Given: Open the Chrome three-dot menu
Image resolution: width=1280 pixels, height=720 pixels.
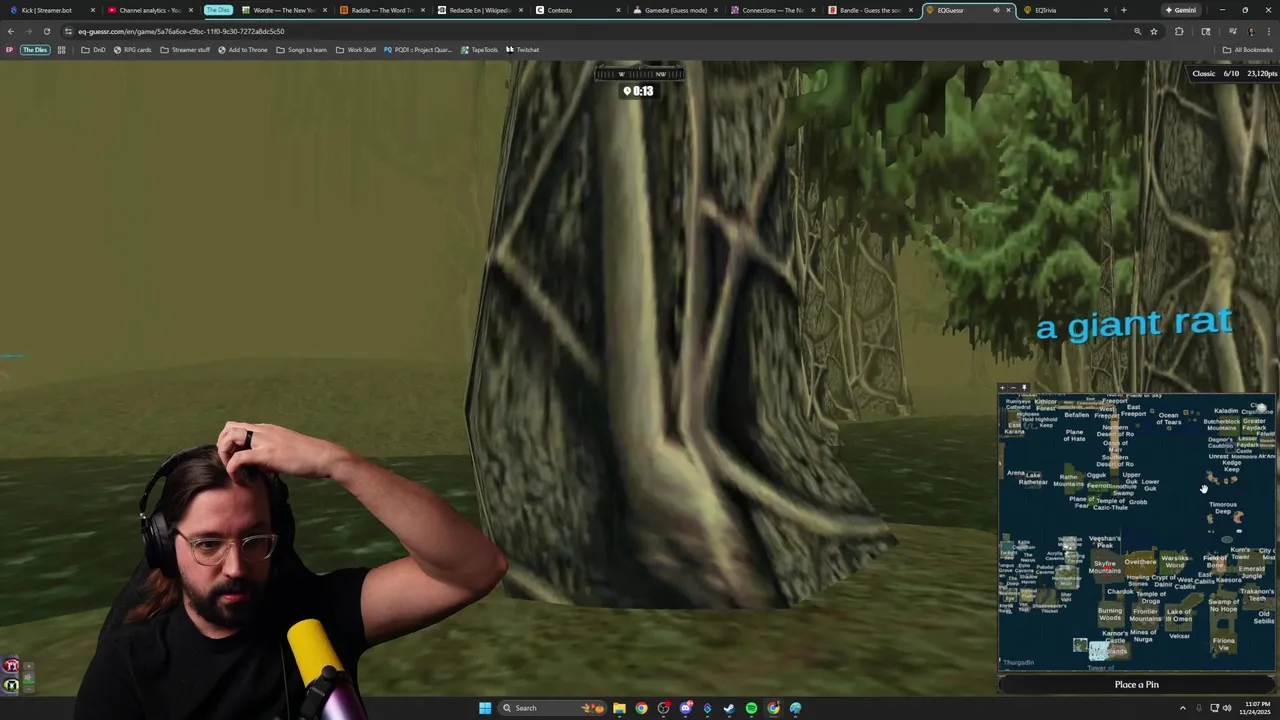Looking at the screenshot, I should point(1268,31).
